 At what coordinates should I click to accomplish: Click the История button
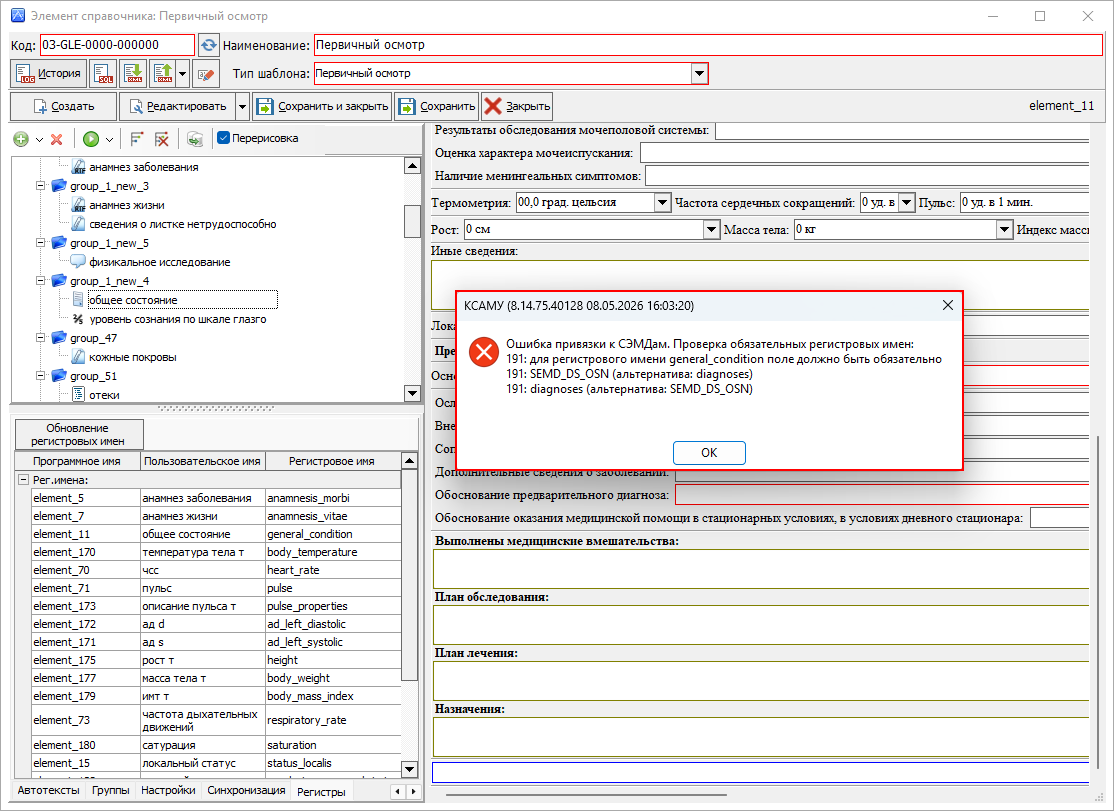[x=48, y=73]
